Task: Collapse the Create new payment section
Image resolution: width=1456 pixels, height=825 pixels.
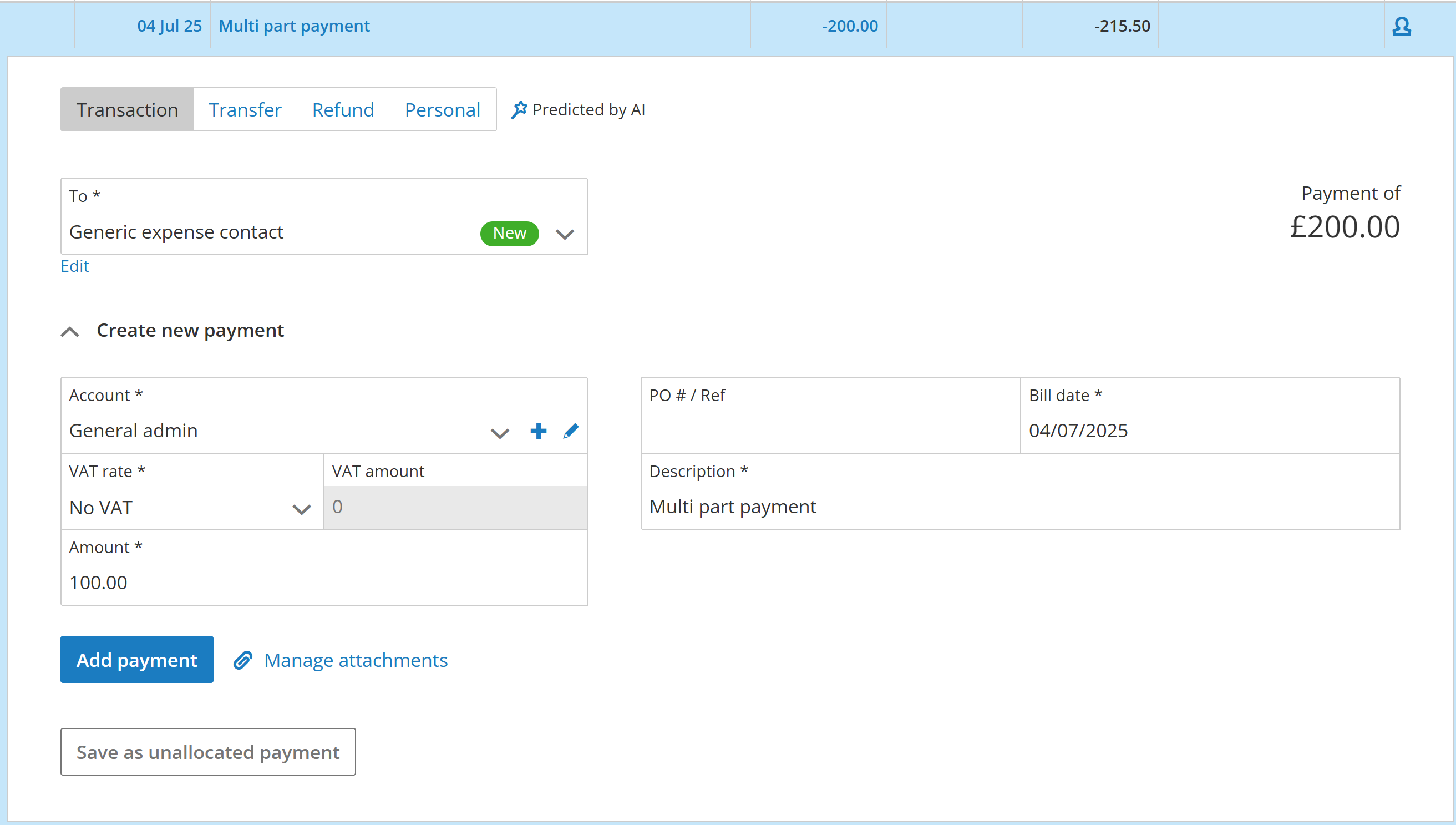Action: tap(70, 331)
